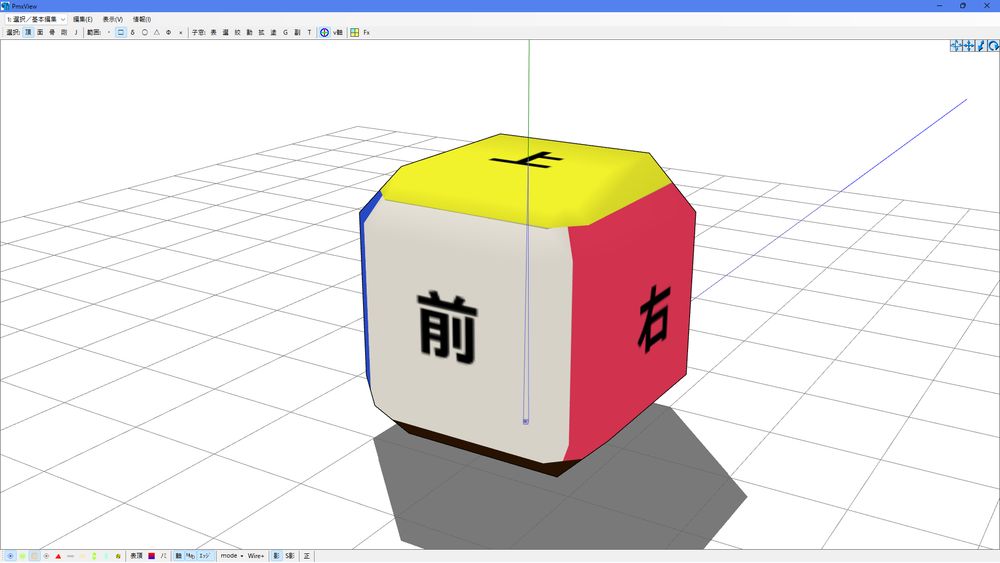The height and width of the screenshot is (563, 1000).
Task: Open the 情報(I) menu
Action: pyautogui.click(x=142, y=19)
